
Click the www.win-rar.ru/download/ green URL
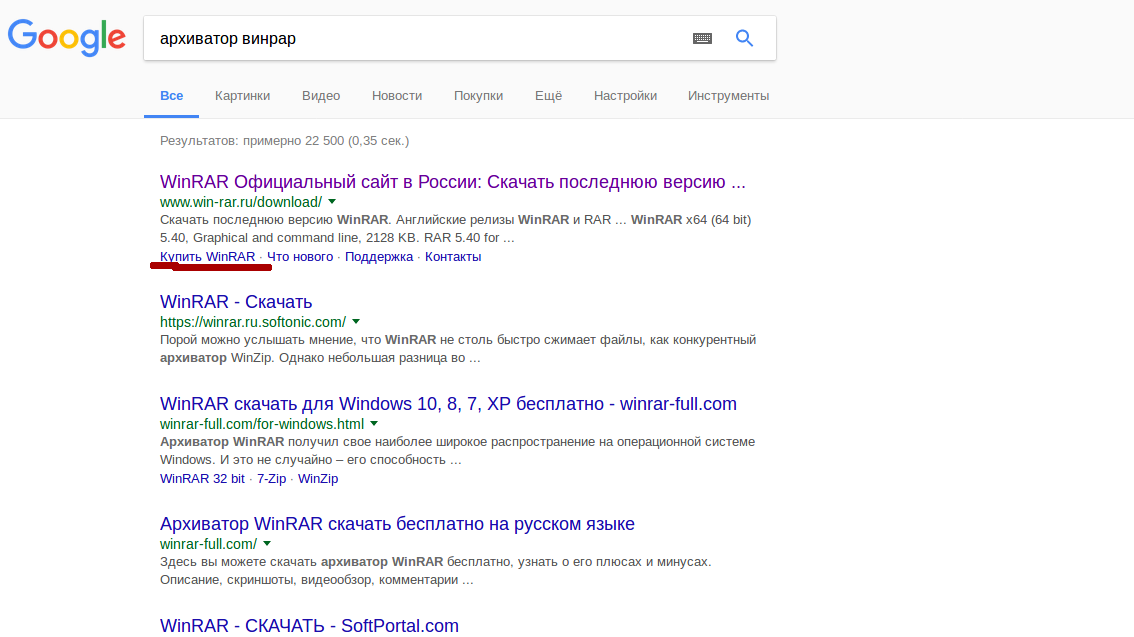coord(241,202)
